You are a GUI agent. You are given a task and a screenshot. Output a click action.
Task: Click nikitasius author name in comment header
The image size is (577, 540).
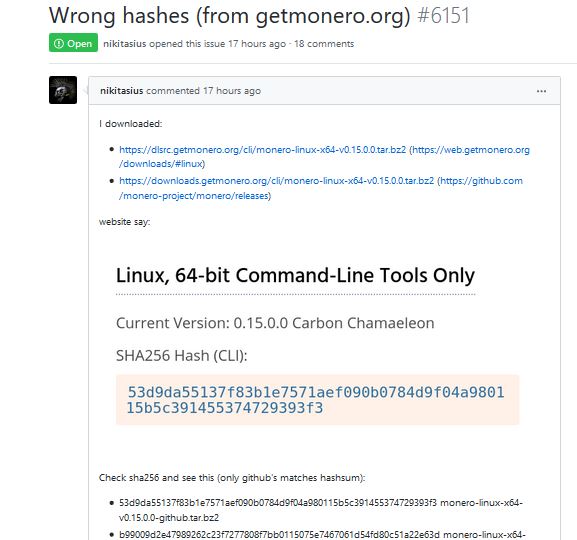(x=121, y=91)
